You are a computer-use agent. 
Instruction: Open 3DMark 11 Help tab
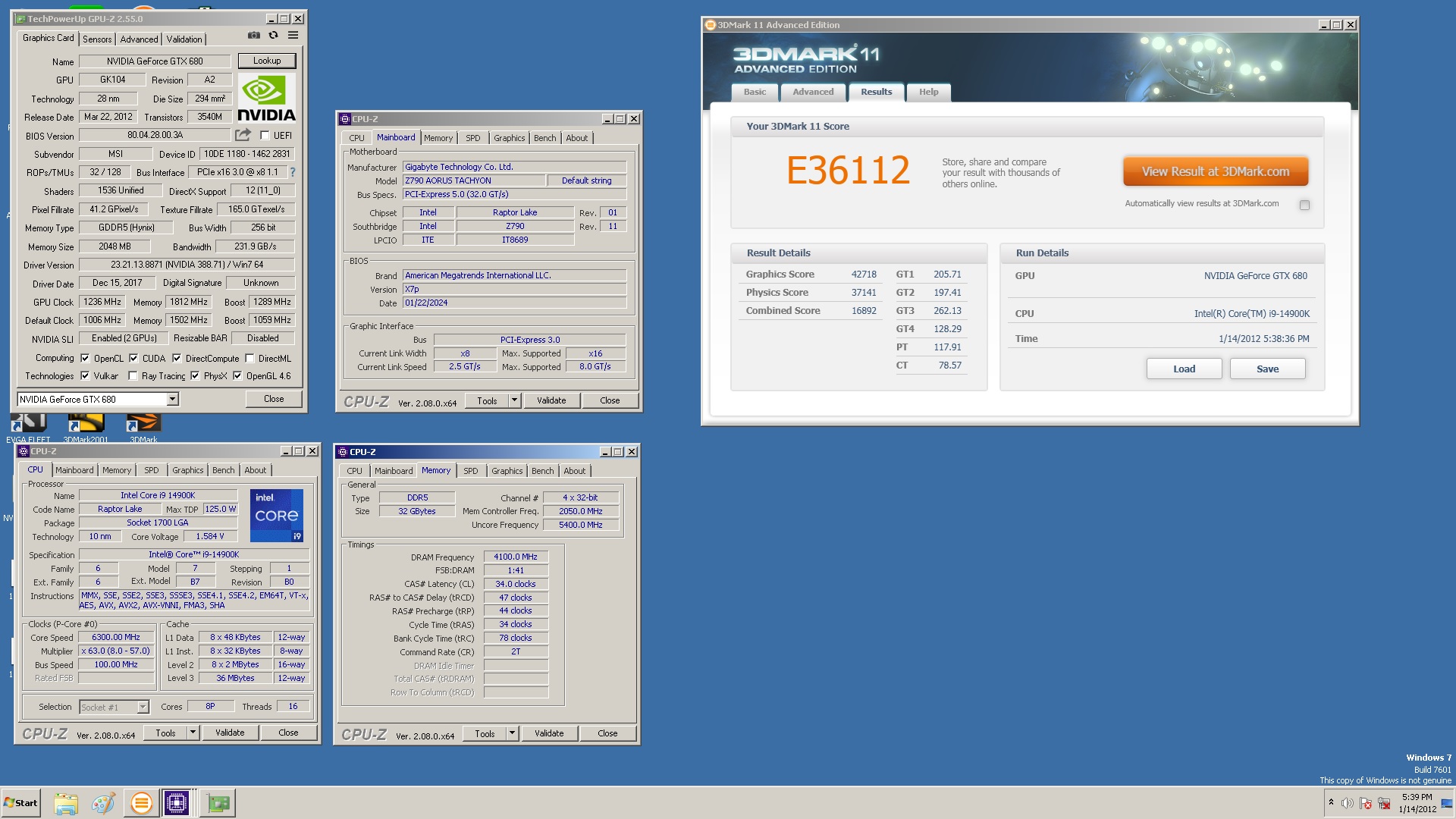tap(929, 92)
